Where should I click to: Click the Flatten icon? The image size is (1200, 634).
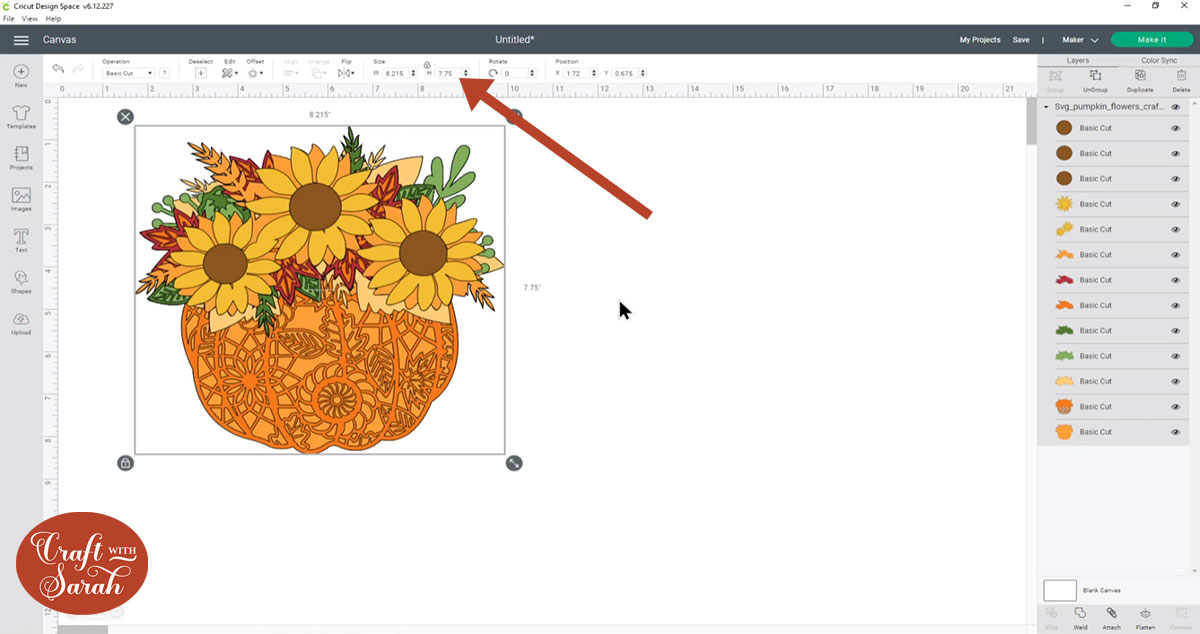pyautogui.click(x=1145, y=614)
